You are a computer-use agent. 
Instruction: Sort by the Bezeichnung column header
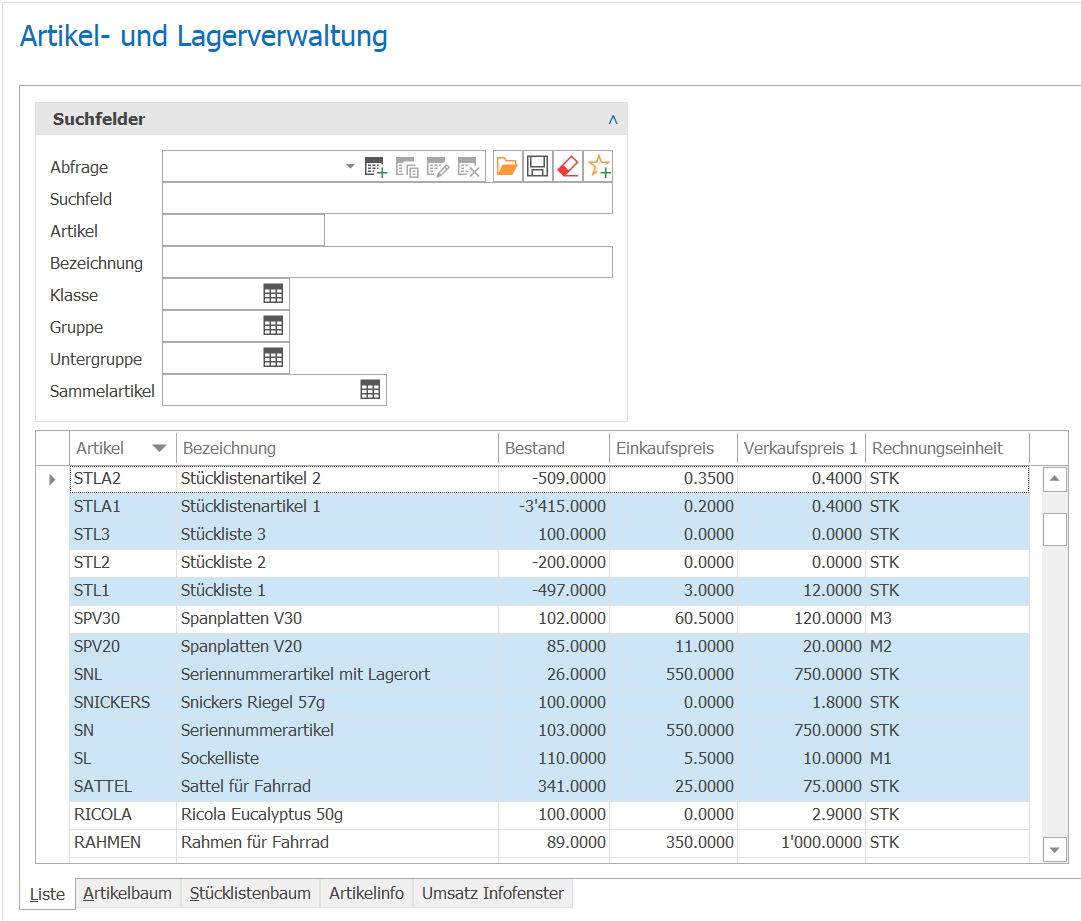click(x=337, y=448)
